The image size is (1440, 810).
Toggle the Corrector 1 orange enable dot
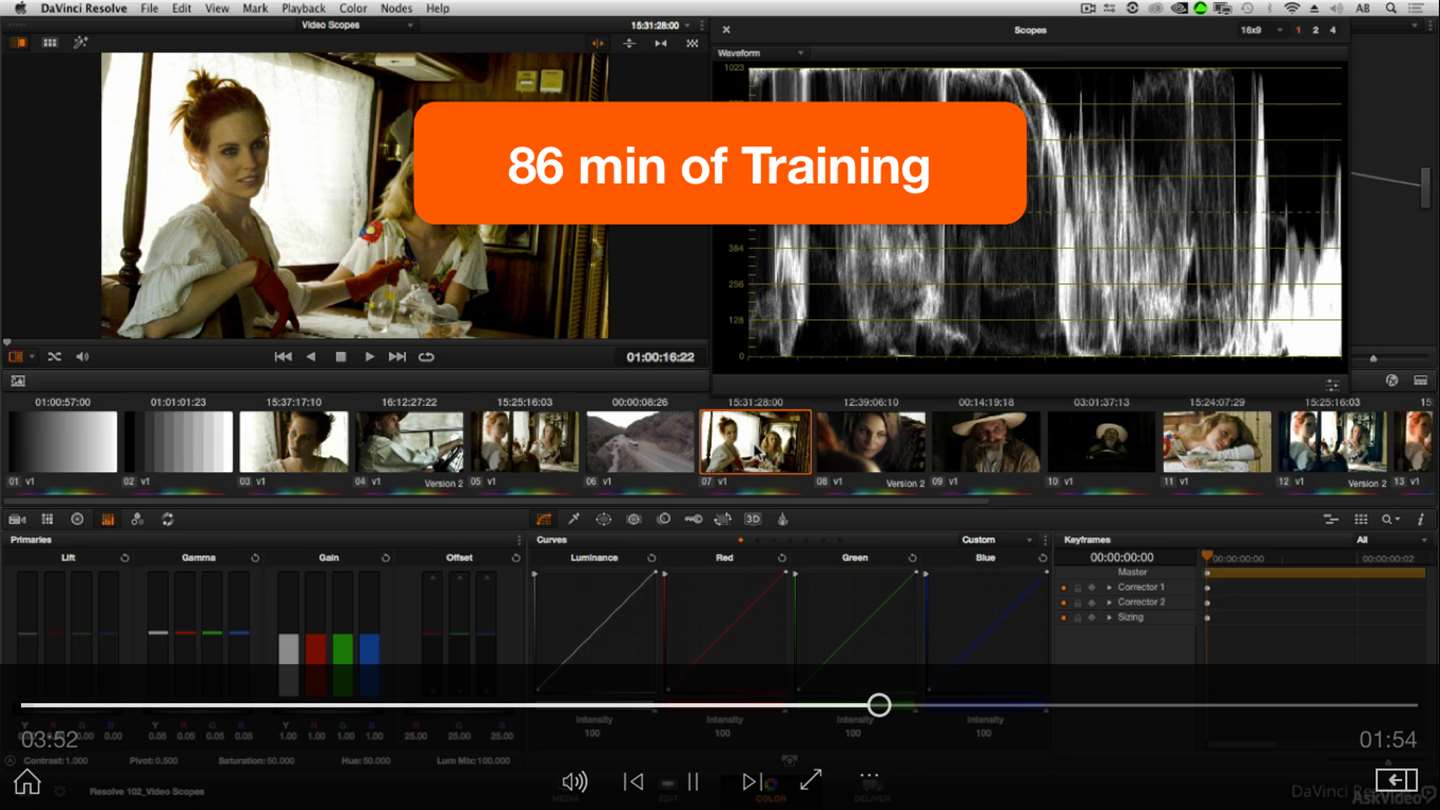pos(1063,588)
